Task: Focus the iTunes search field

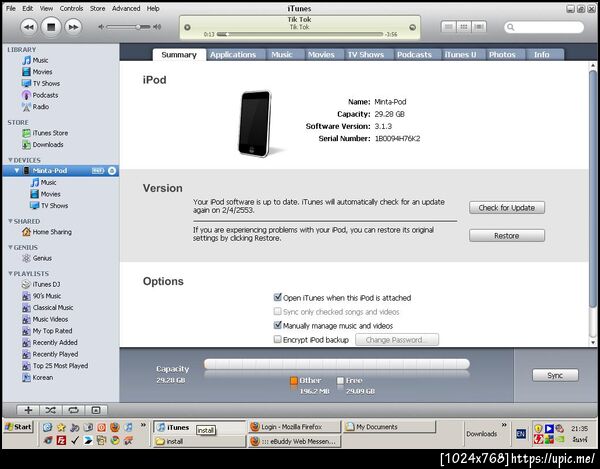Action: (544, 27)
